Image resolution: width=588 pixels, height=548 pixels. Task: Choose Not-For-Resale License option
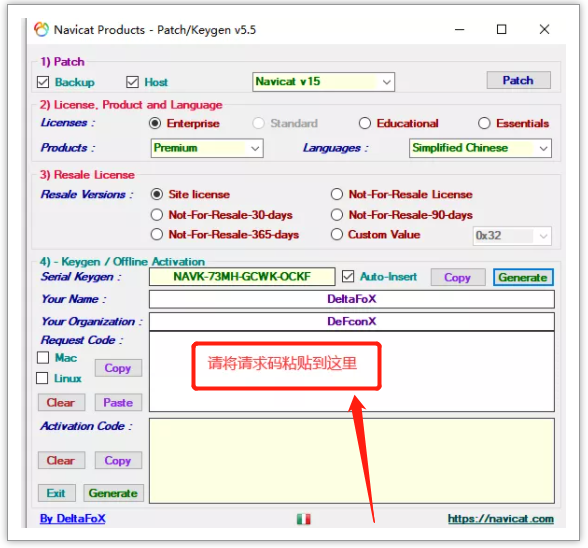click(x=337, y=194)
